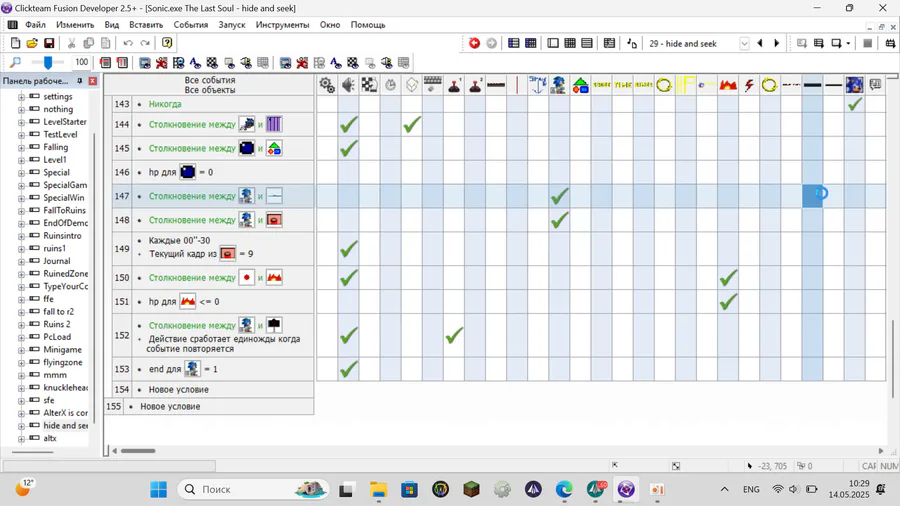Click the Storyboard controls column header
The width and height of the screenshot is (900, 506).
[370, 85]
